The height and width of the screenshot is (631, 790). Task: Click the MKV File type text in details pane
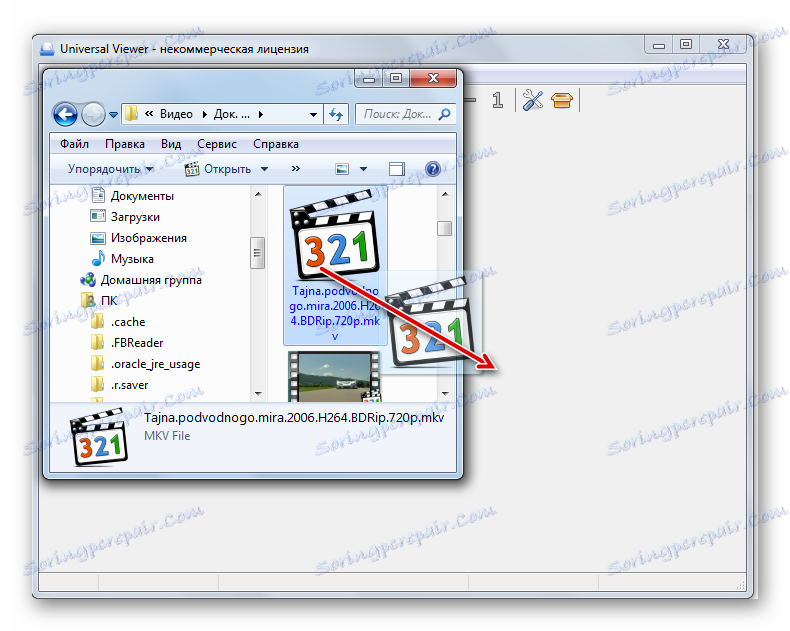pyautogui.click(x=167, y=436)
